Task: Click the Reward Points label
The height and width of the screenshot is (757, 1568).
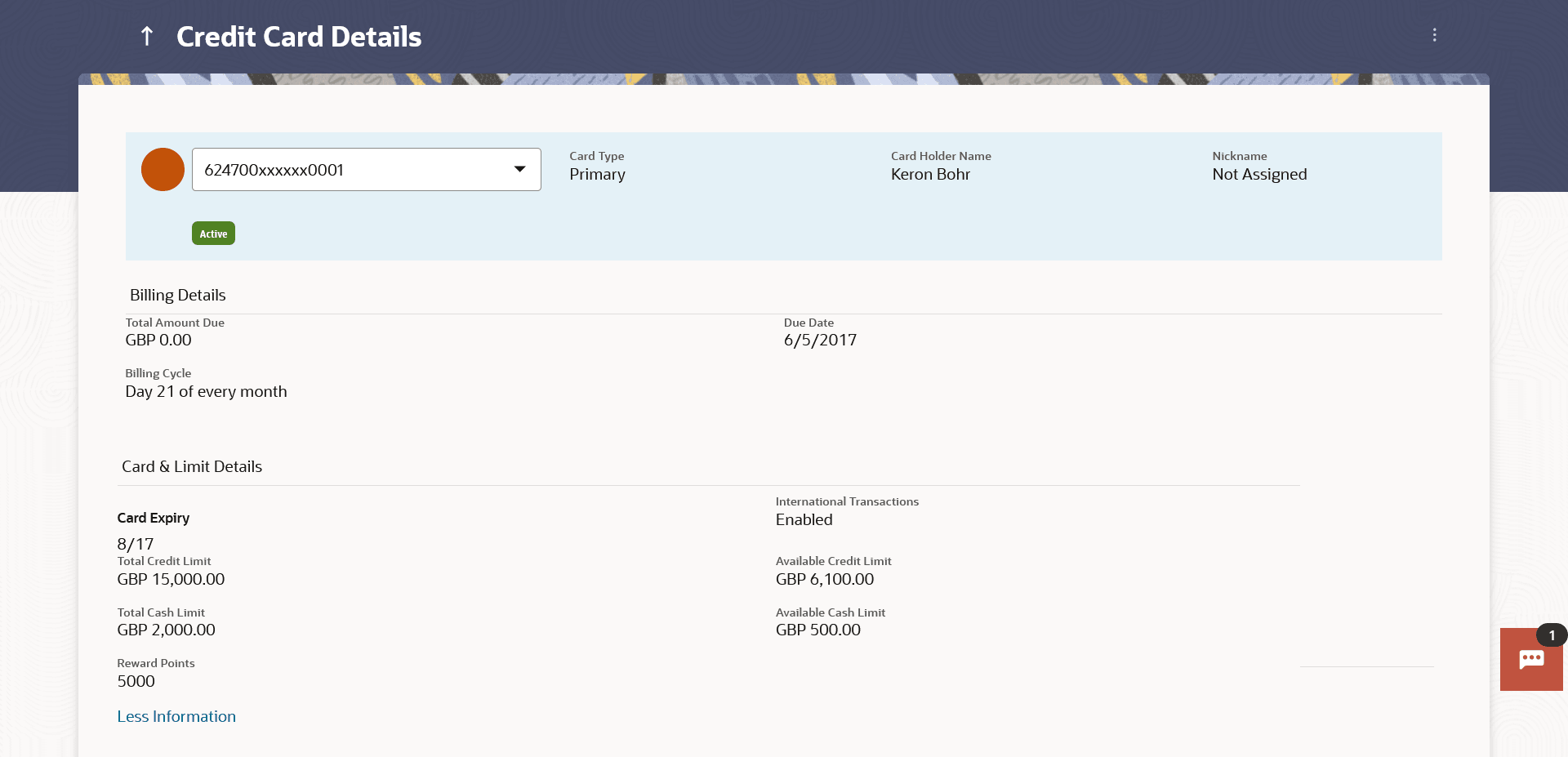Action: coord(155,663)
